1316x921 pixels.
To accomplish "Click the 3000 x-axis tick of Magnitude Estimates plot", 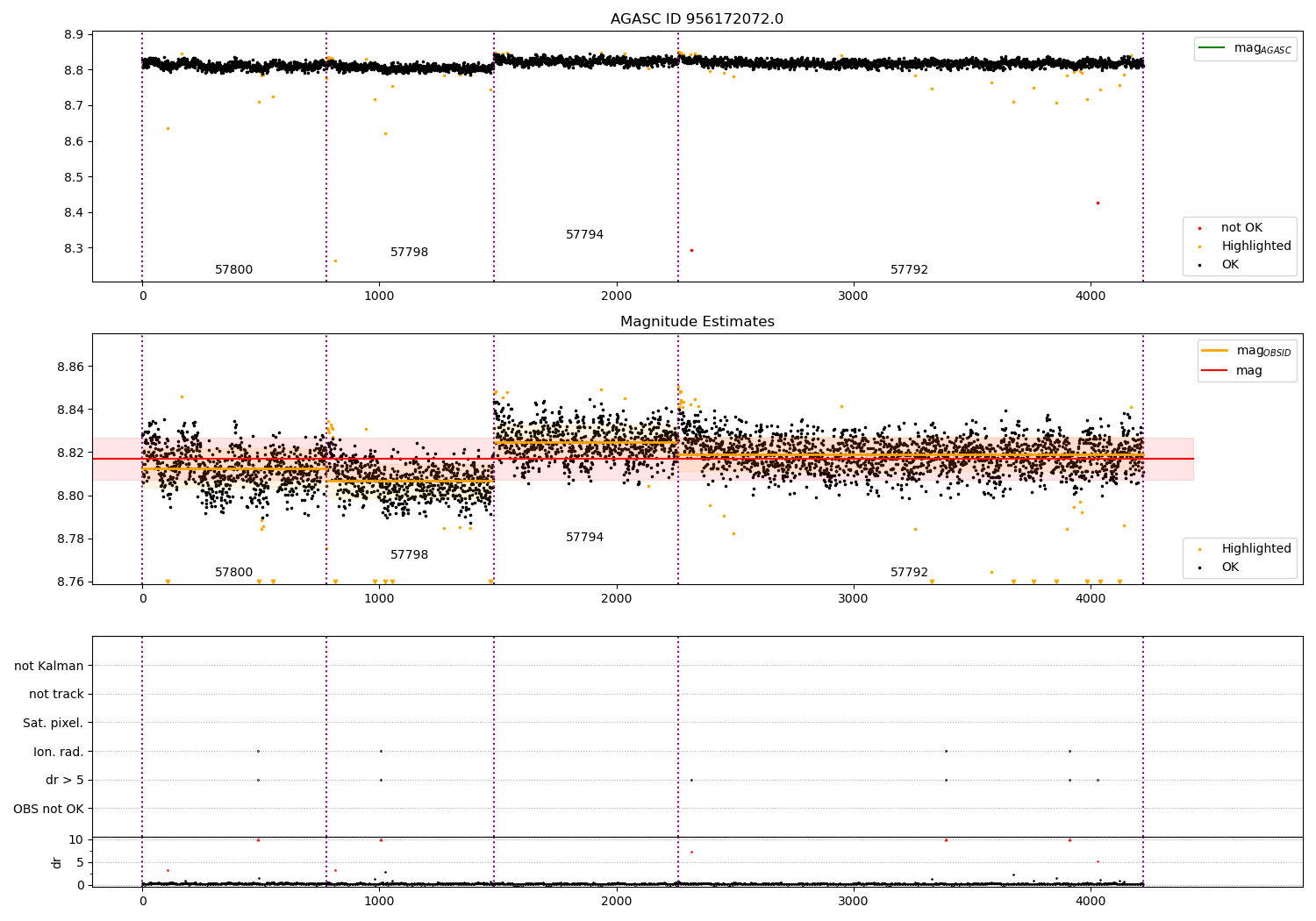I will (x=854, y=599).
